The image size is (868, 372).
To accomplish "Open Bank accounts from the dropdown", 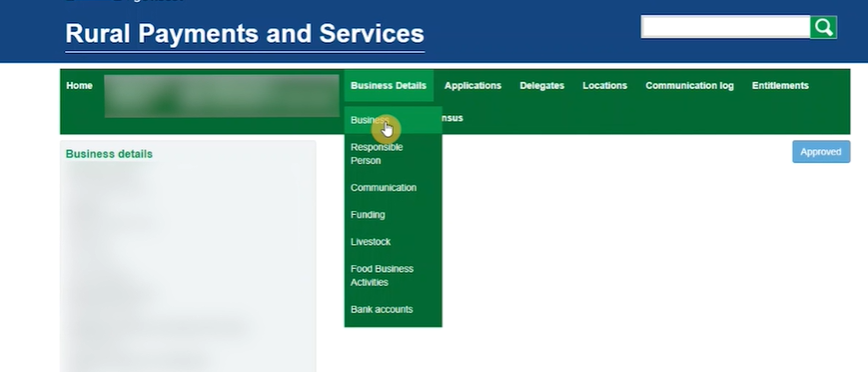I will [x=393, y=309].
